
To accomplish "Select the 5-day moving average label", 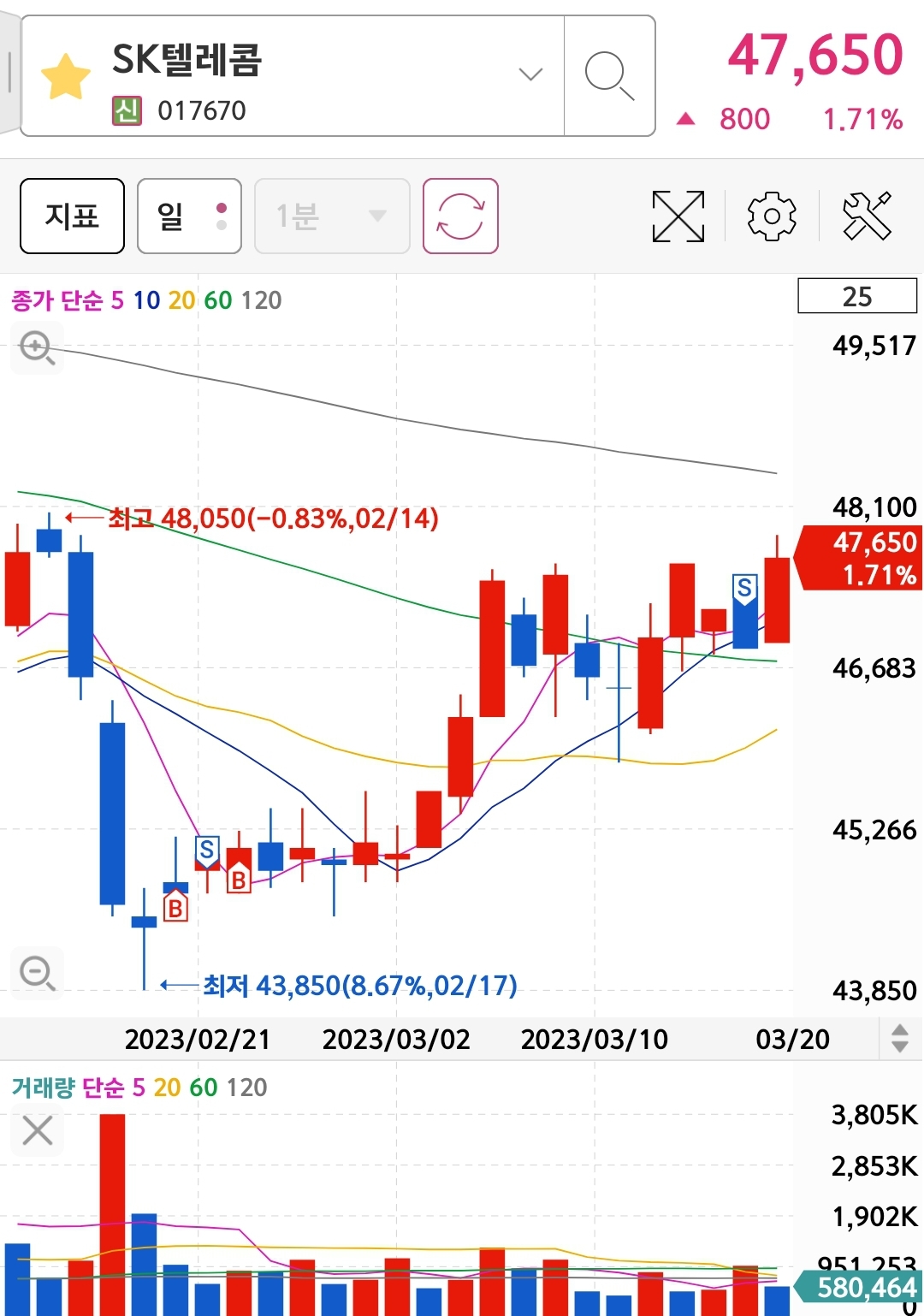I will pos(117,300).
